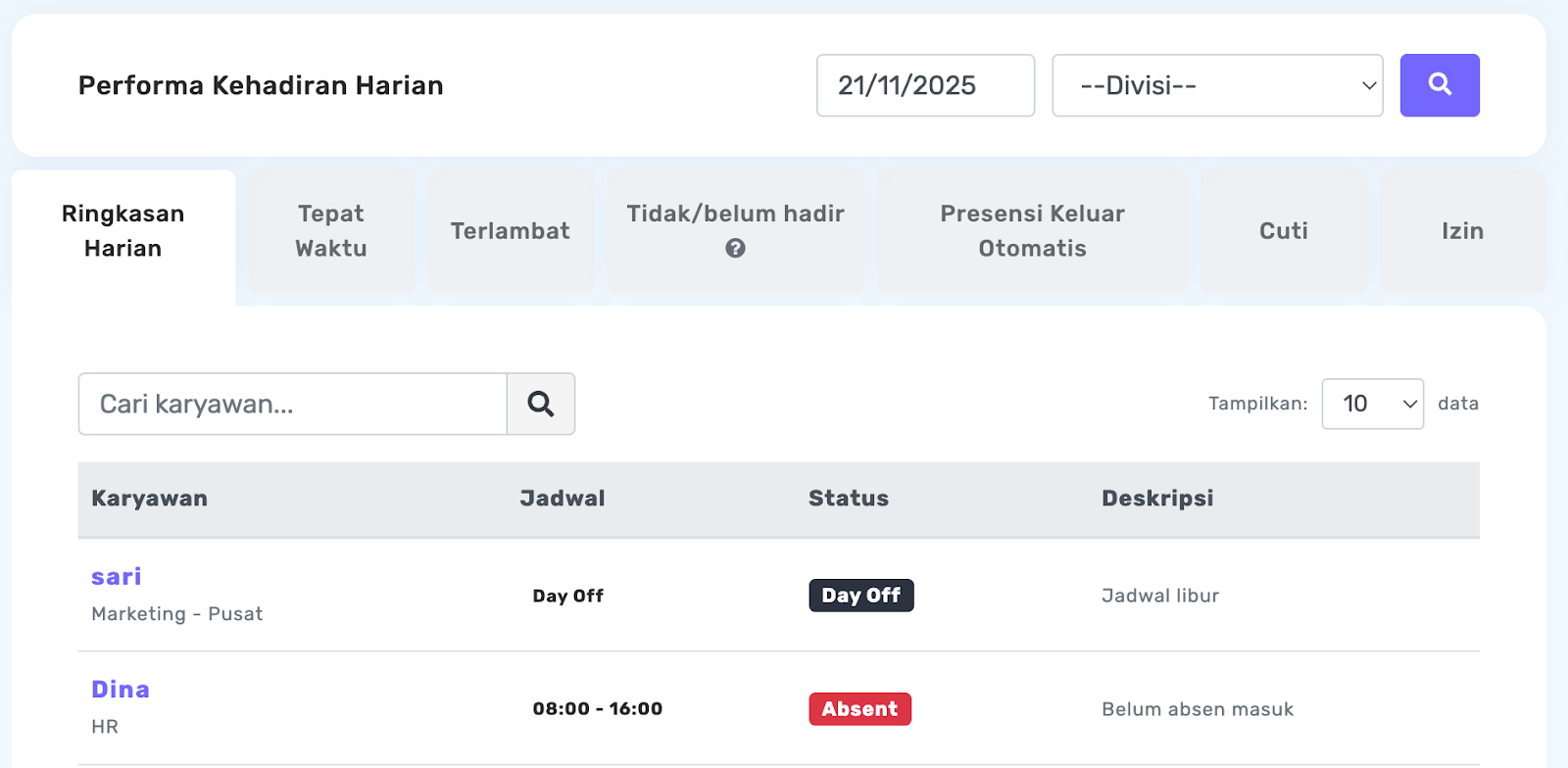Click the purple search button beside Divisi
This screenshot has width=1568, height=768.
click(1439, 85)
